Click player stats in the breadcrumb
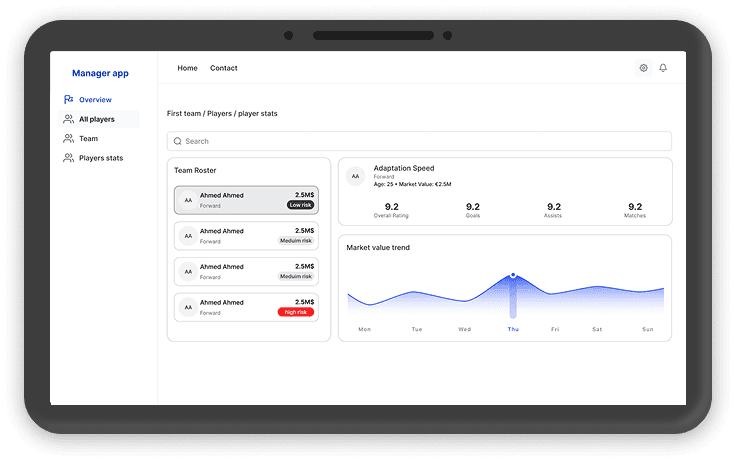Viewport: 736px width, 462px height. (258, 114)
